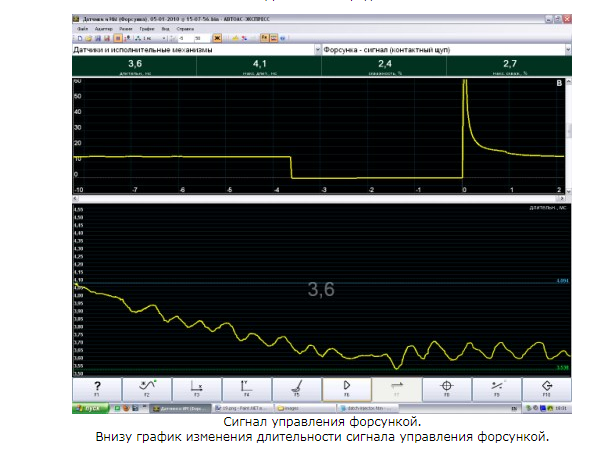The image size is (604, 451).
Task: Open the 'Режим' menu
Action: coord(126,29)
